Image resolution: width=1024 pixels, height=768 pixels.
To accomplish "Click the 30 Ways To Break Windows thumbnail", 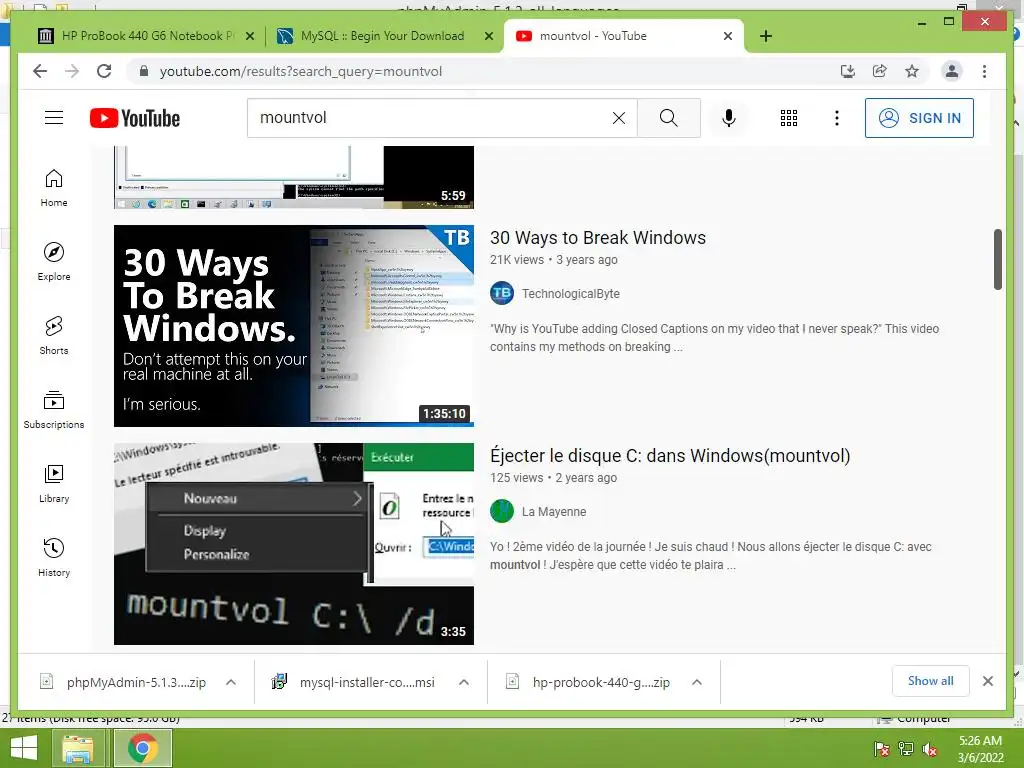I will (294, 326).
